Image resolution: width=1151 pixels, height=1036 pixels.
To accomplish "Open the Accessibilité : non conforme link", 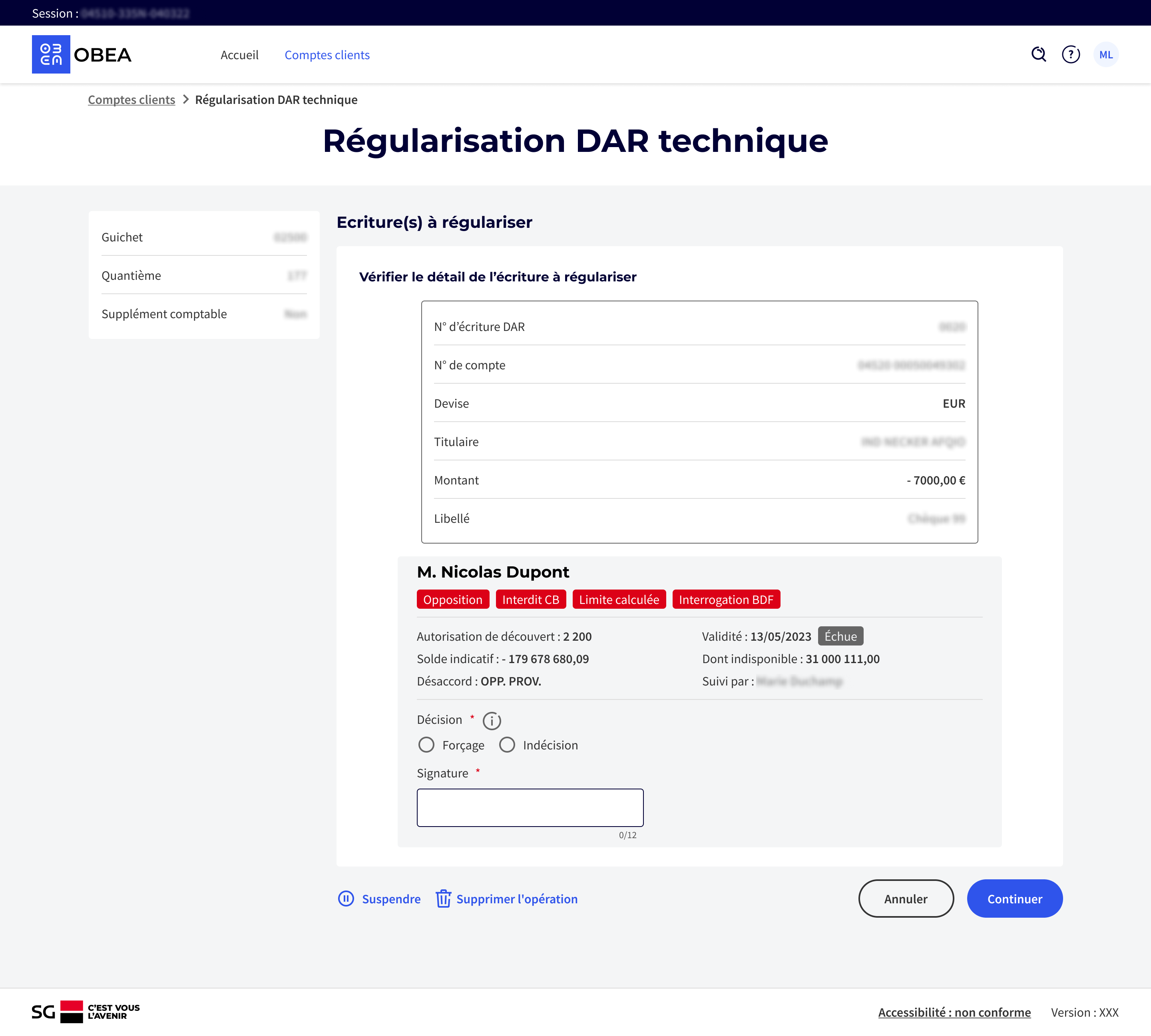I will (x=954, y=1012).
